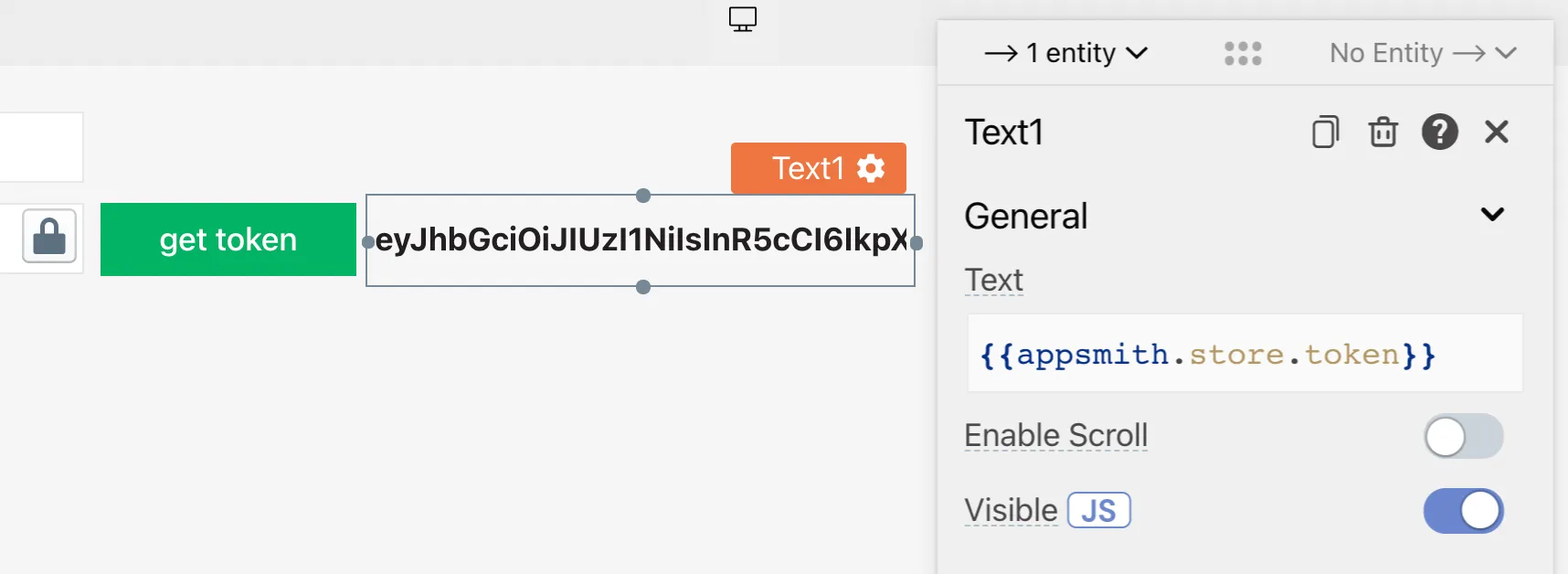
Task: Select the token text widget on canvas
Action: [x=640, y=240]
